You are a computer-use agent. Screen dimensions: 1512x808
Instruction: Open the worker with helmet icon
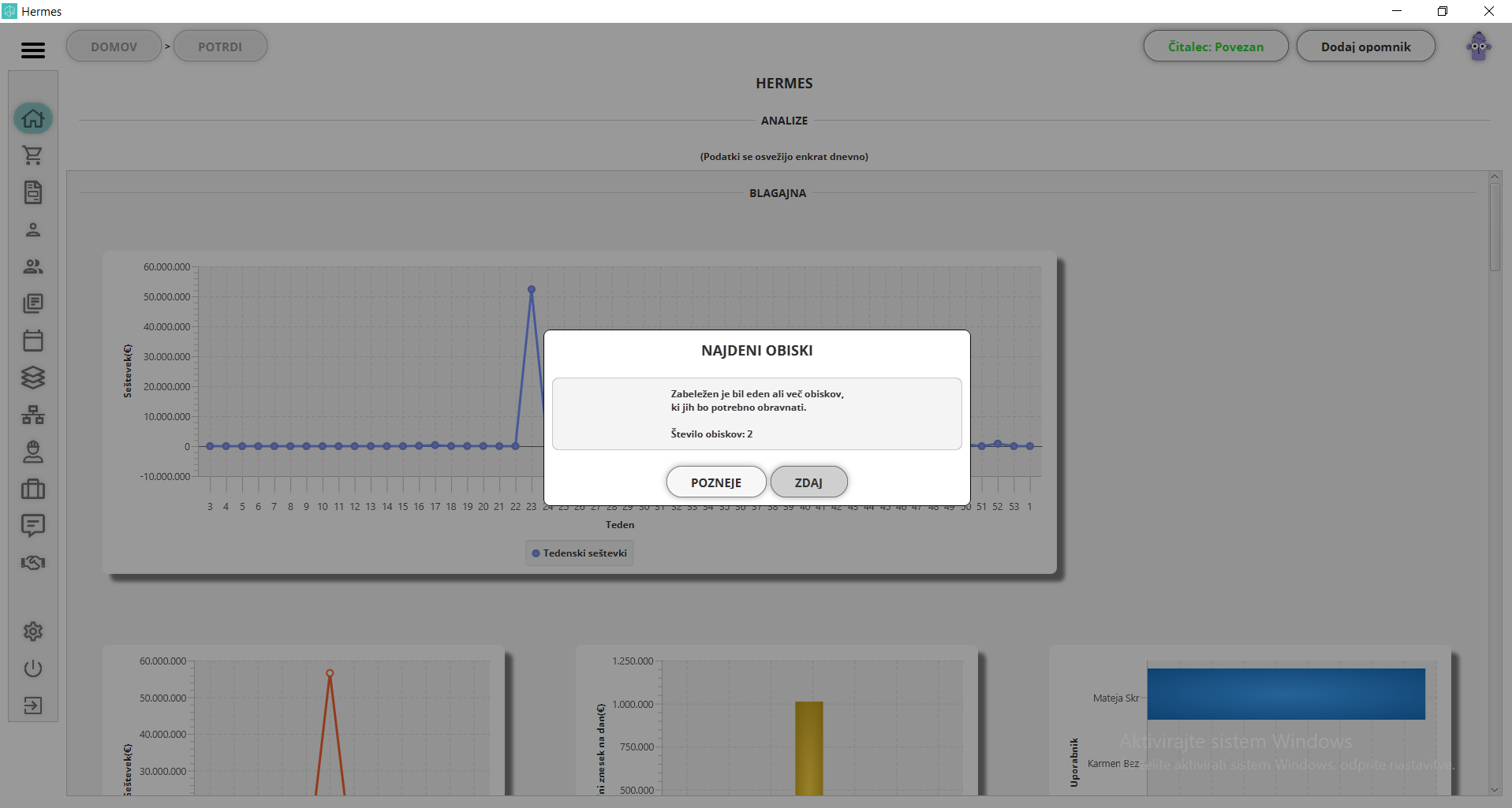click(x=33, y=452)
